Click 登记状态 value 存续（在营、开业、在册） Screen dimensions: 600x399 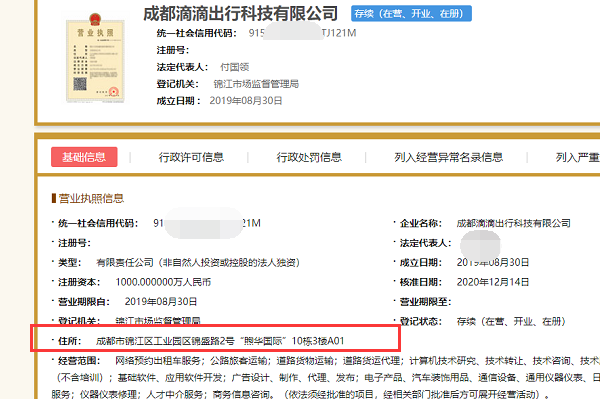[511, 321]
